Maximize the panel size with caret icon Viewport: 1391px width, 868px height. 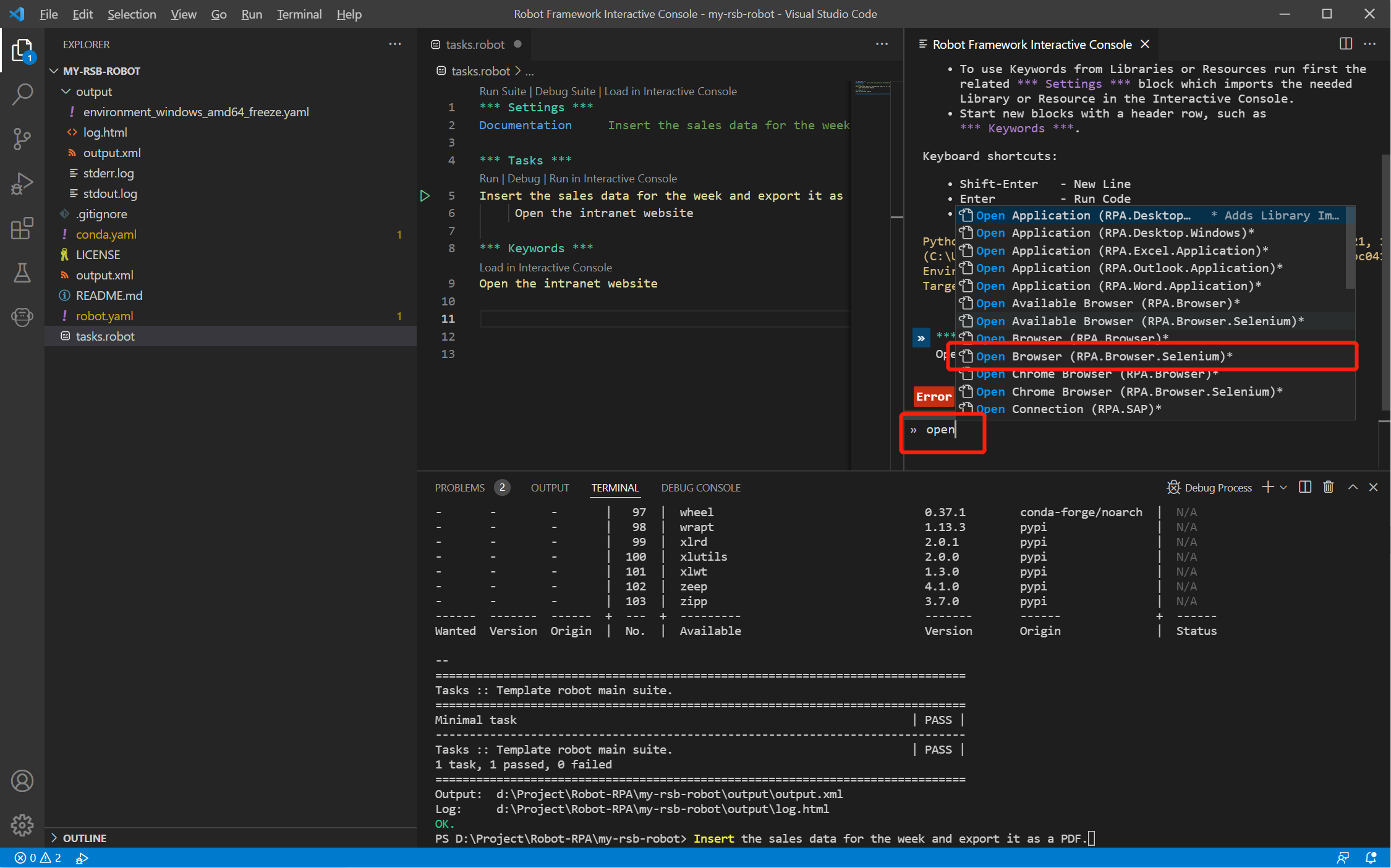point(1353,487)
